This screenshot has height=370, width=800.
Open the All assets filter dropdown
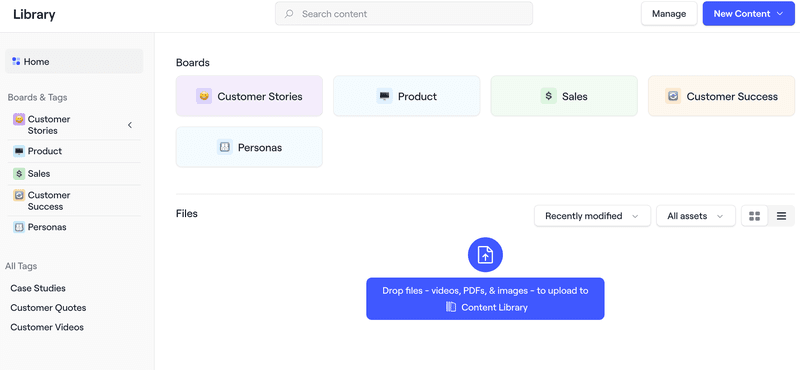click(x=696, y=216)
